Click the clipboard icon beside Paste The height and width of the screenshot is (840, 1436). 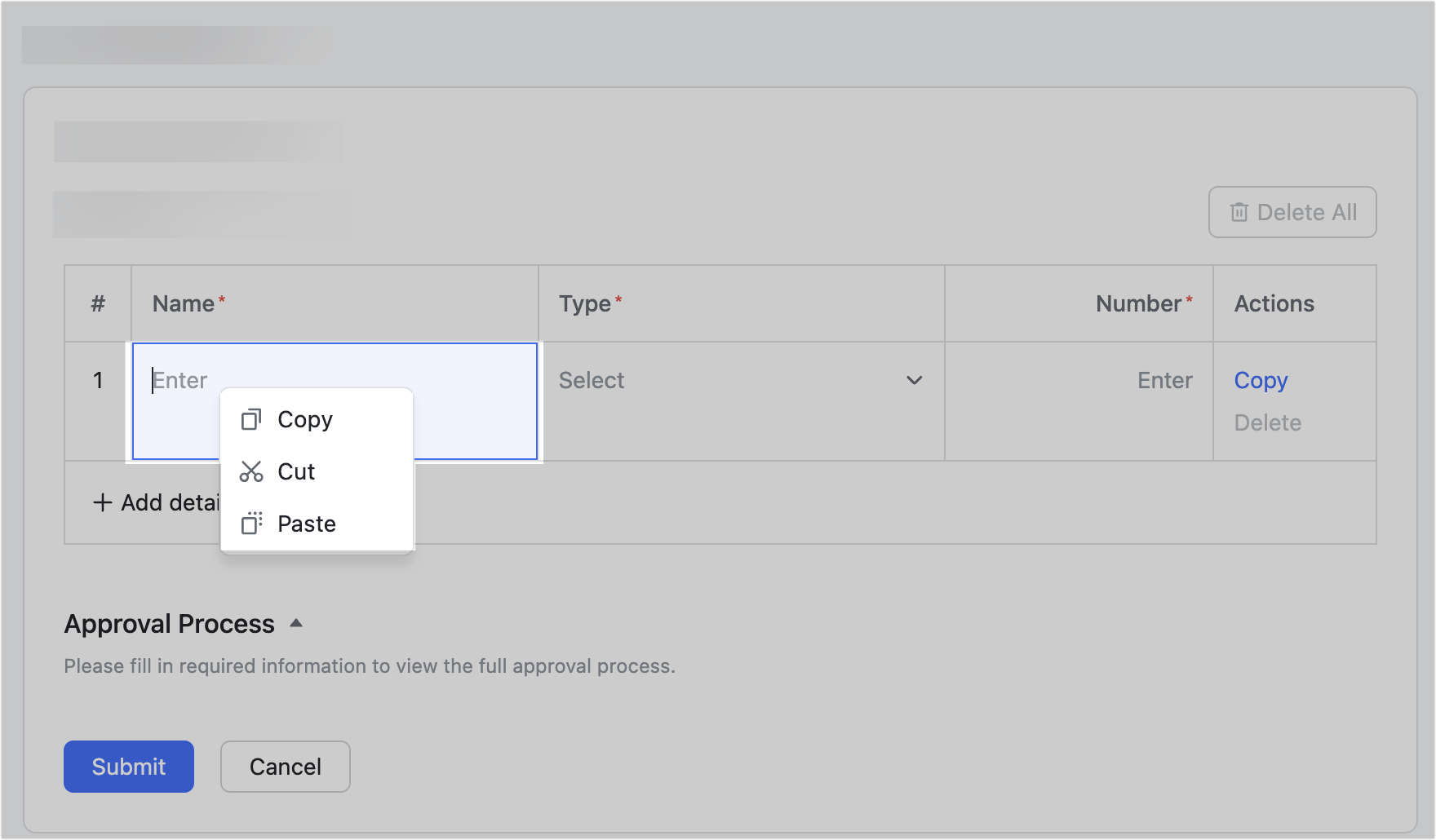[x=250, y=523]
